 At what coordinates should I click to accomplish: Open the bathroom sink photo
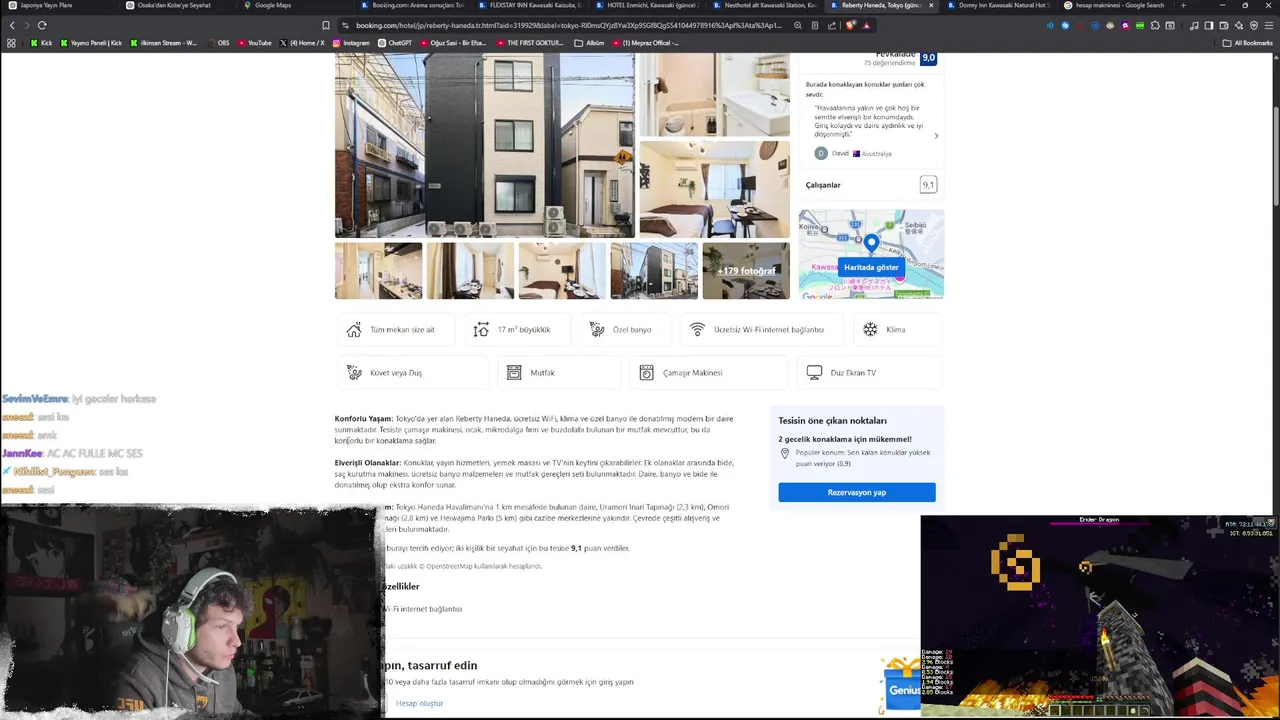714,94
